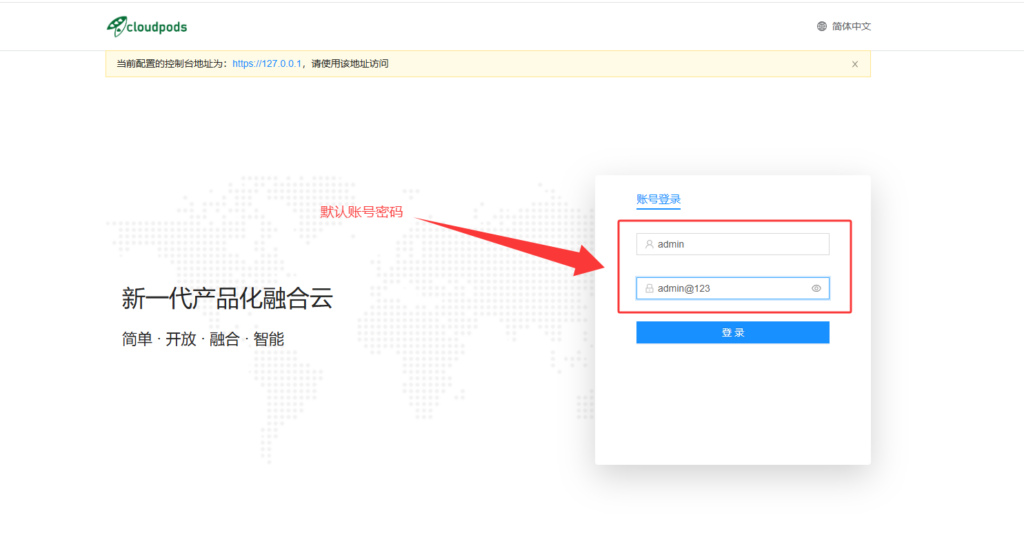Open the 简体中文 language selector
The width and height of the screenshot is (1024, 540).
tap(851, 26)
